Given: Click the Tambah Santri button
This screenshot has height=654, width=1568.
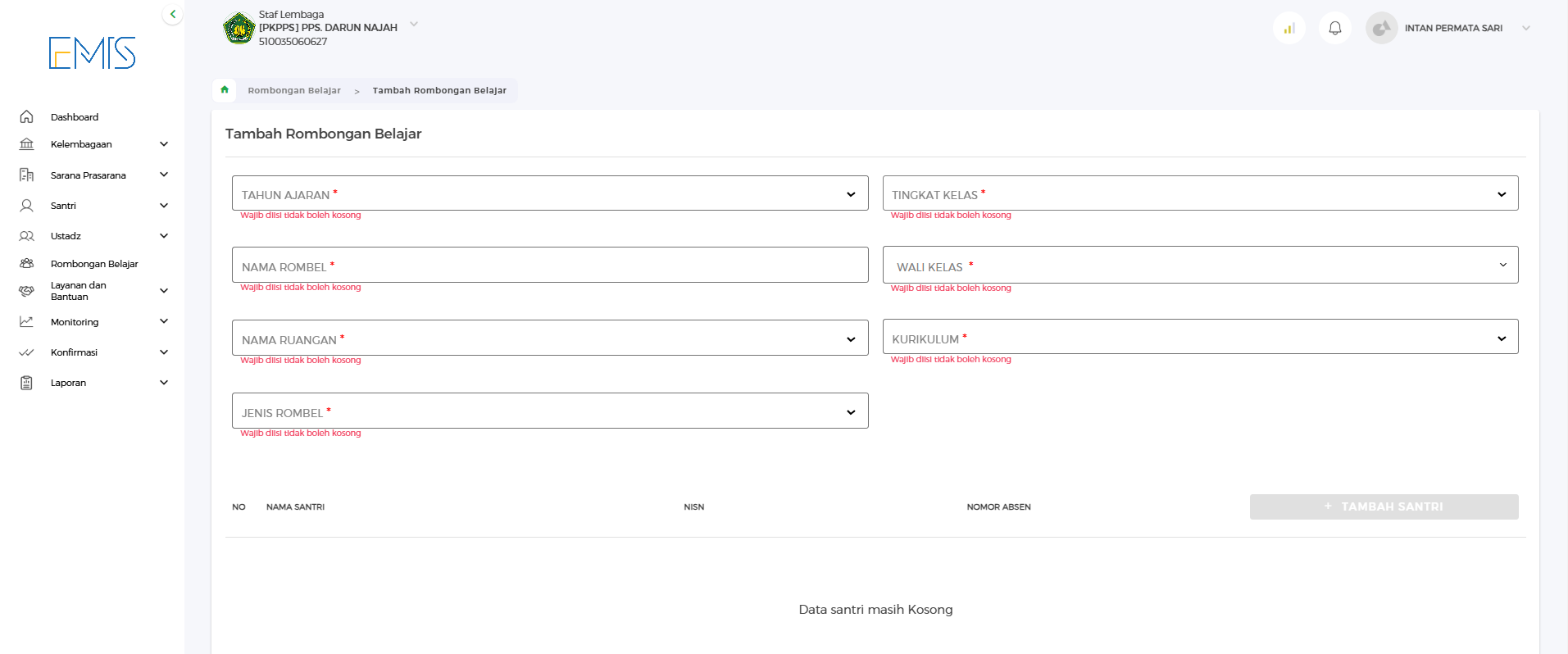Looking at the screenshot, I should click(1384, 506).
